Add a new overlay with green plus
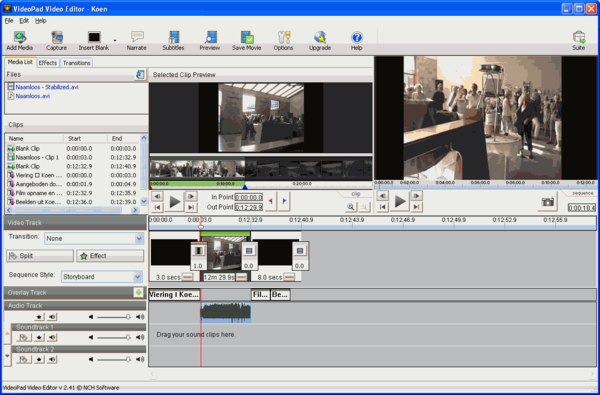 point(139,292)
